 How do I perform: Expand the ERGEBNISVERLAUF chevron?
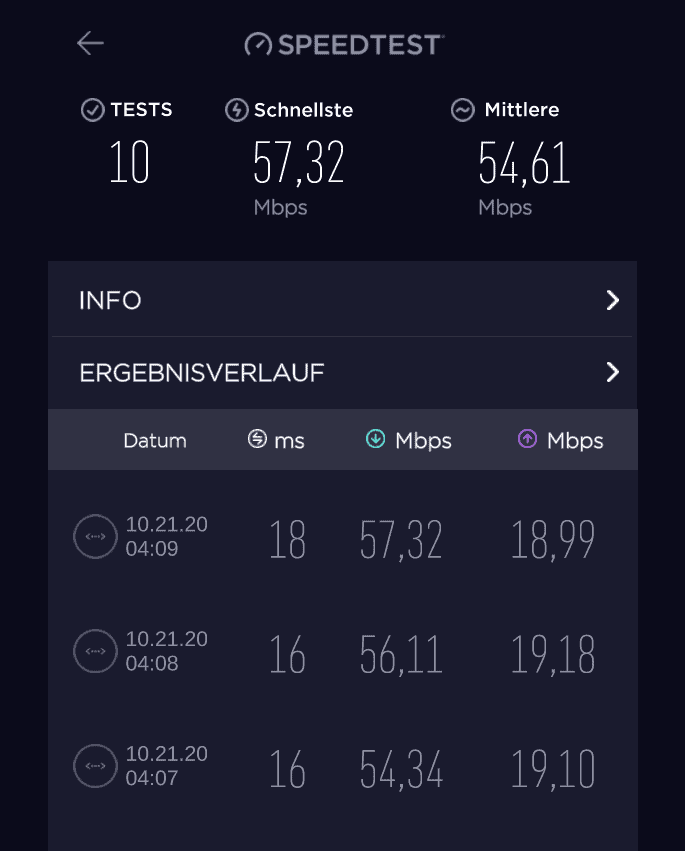pos(613,372)
